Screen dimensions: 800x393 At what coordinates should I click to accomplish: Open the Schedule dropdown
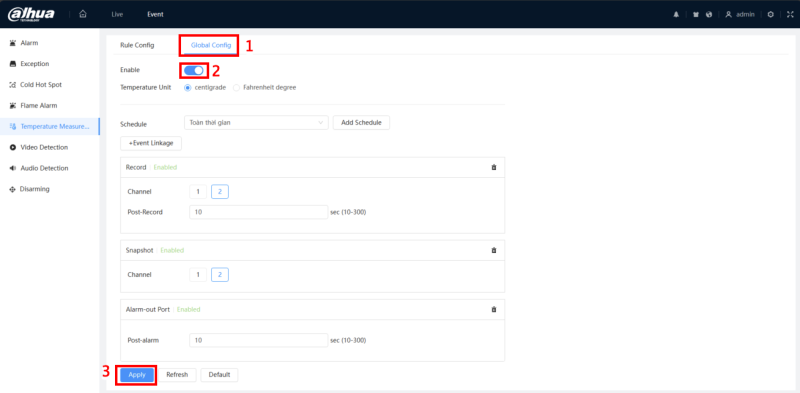[x=256, y=122]
